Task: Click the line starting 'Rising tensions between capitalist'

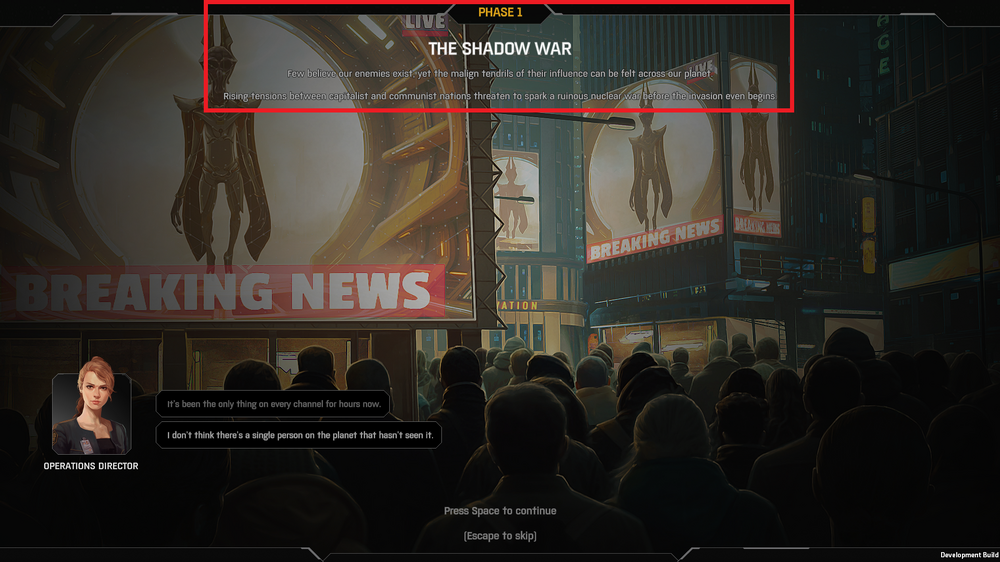Action: pyautogui.click(x=500, y=96)
